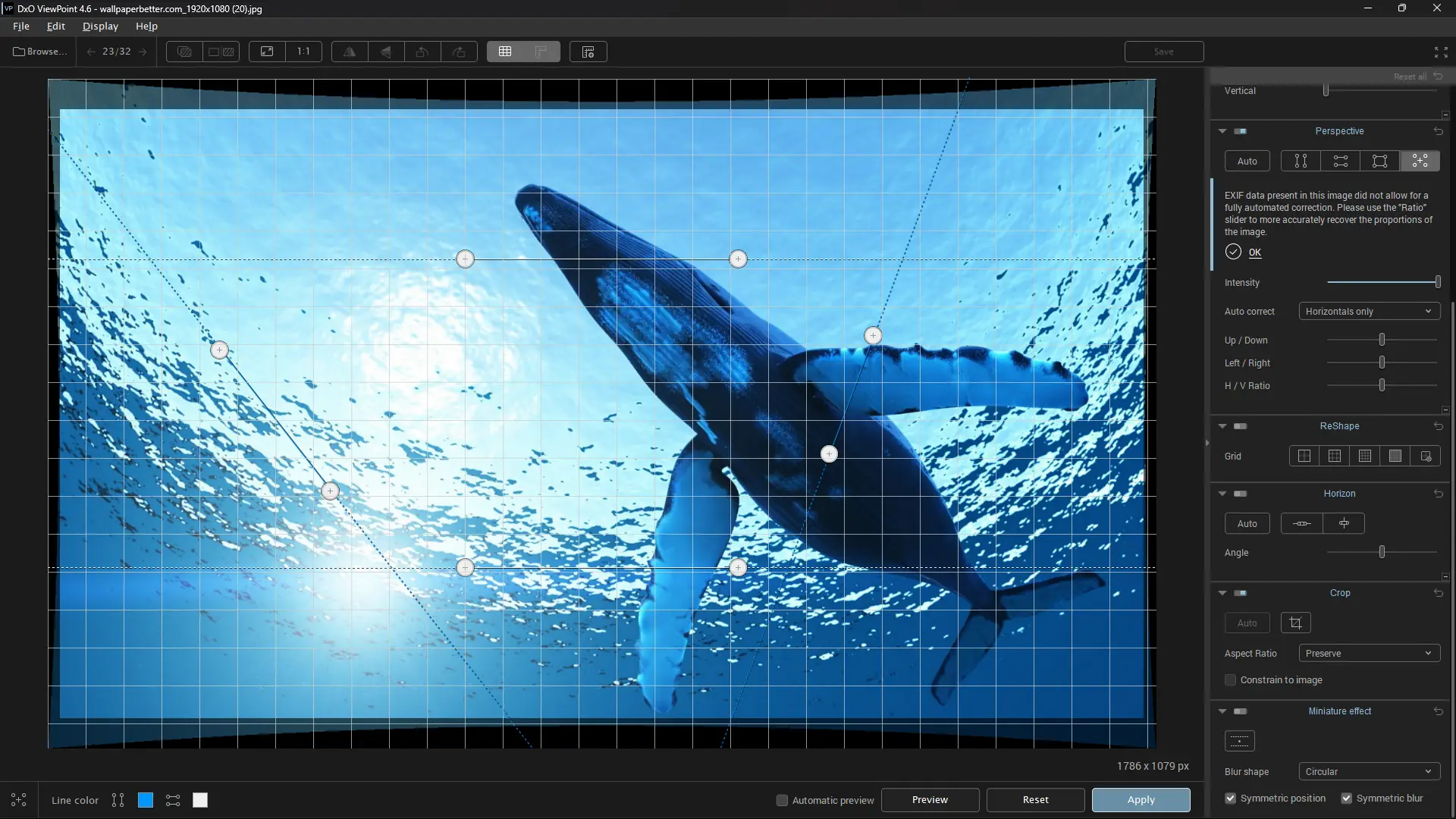Image resolution: width=1456 pixels, height=819 pixels.
Task: Open the Auto correct dropdown showing Horizontals only
Action: (1368, 311)
